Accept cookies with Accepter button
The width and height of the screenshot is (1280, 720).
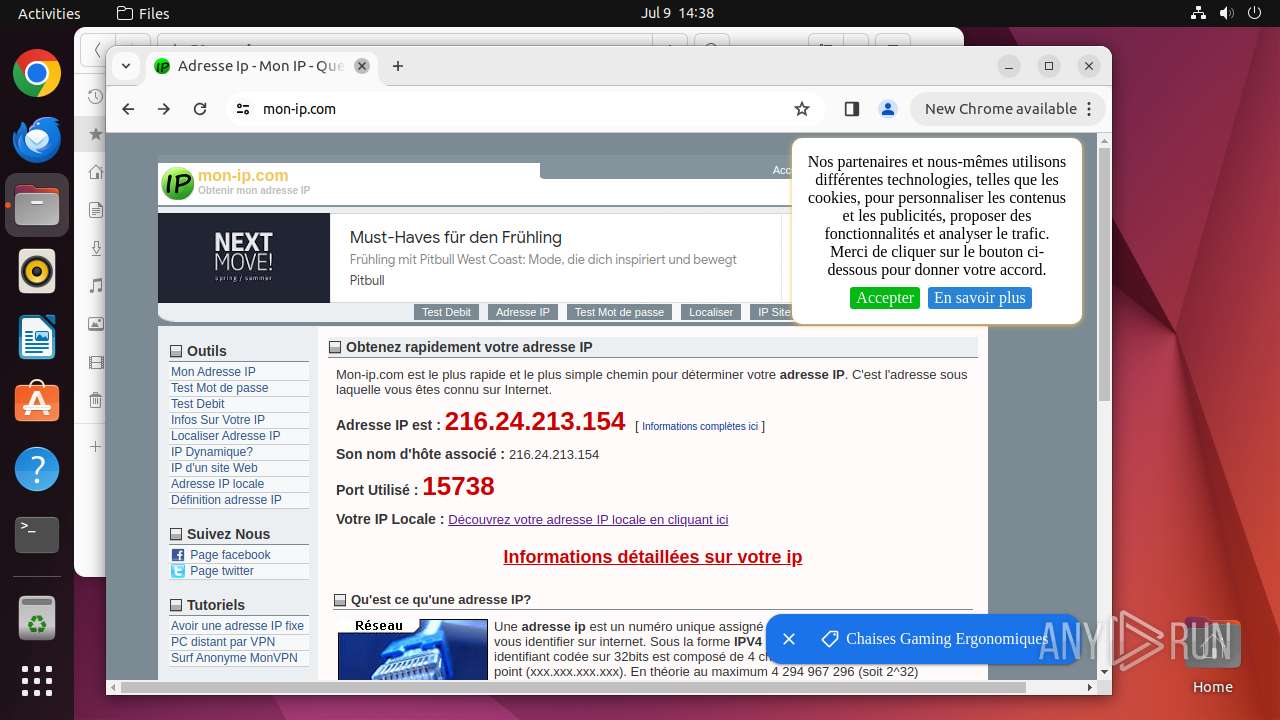885,298
